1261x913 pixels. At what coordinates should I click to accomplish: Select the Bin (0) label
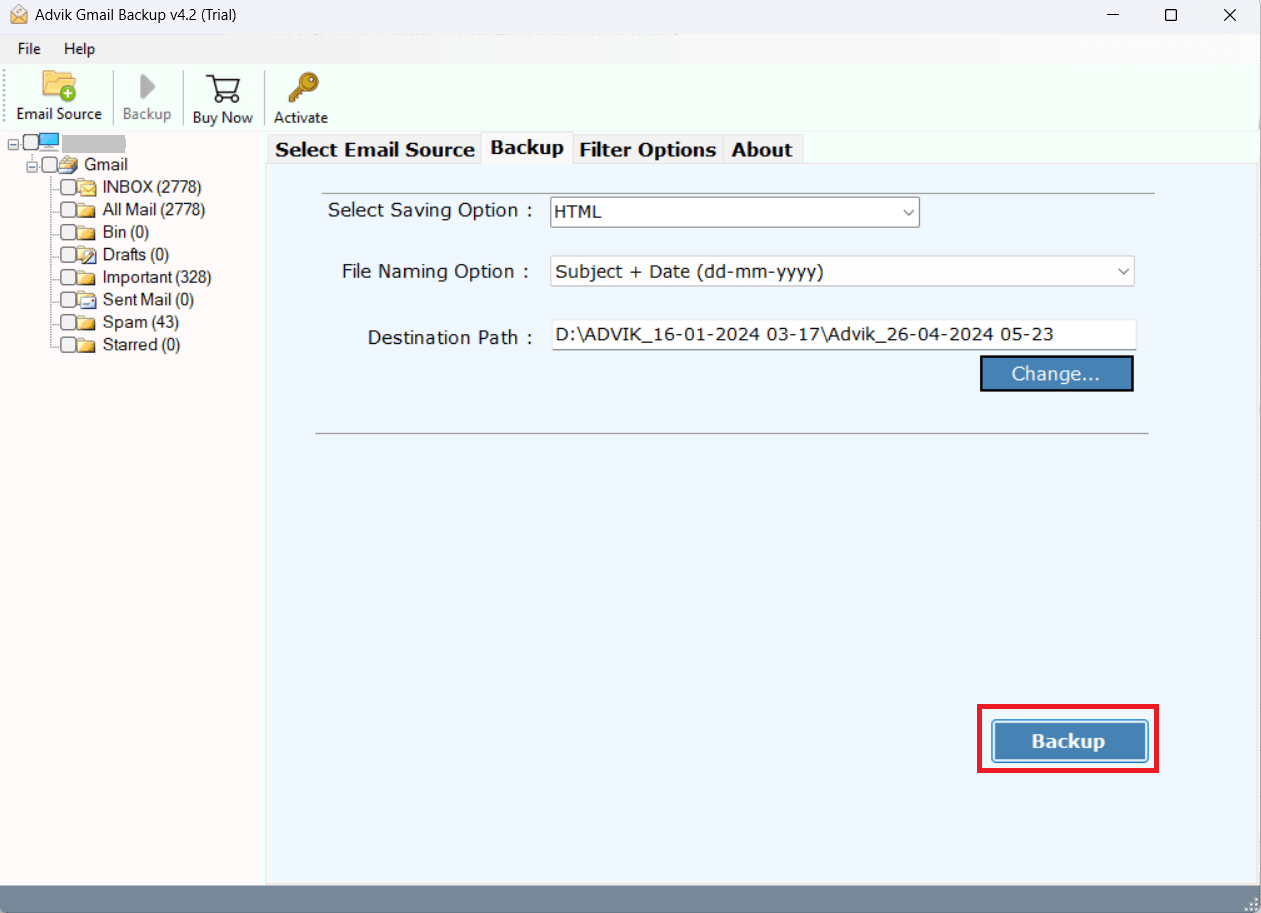pos(126,232)
